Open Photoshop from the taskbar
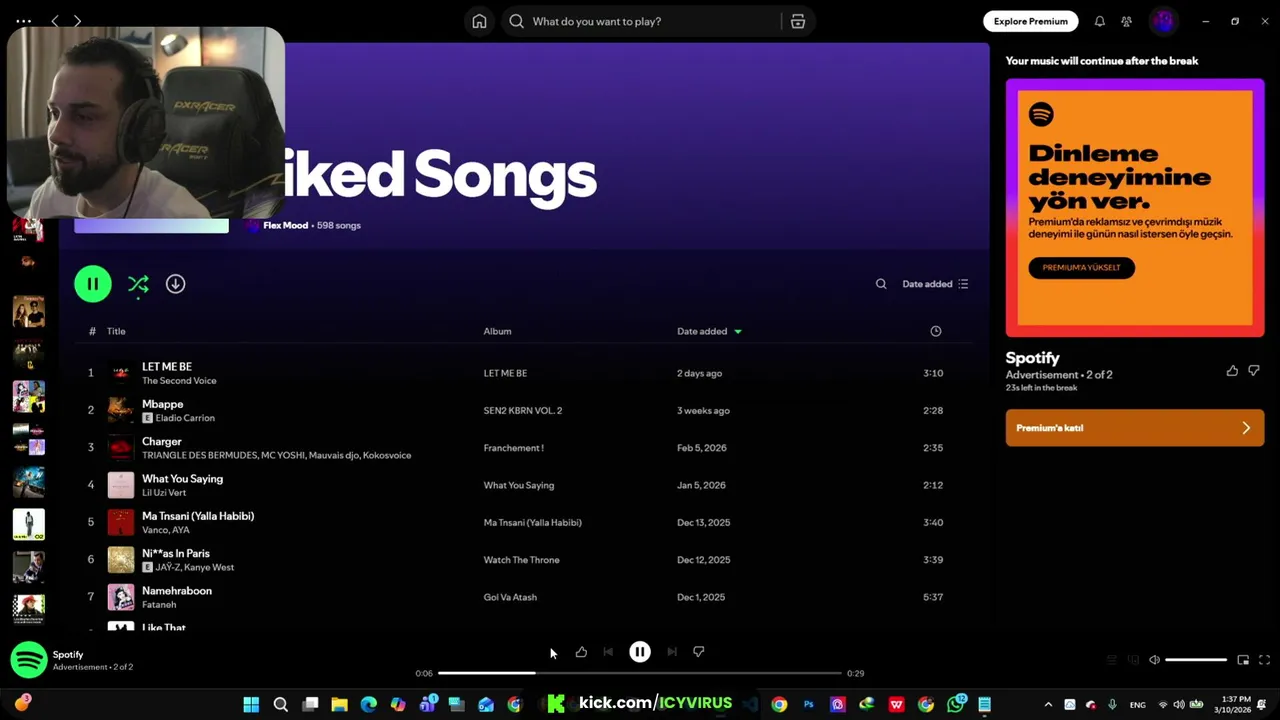Viewport: 1280px width, 720px height. click(809, 705)
